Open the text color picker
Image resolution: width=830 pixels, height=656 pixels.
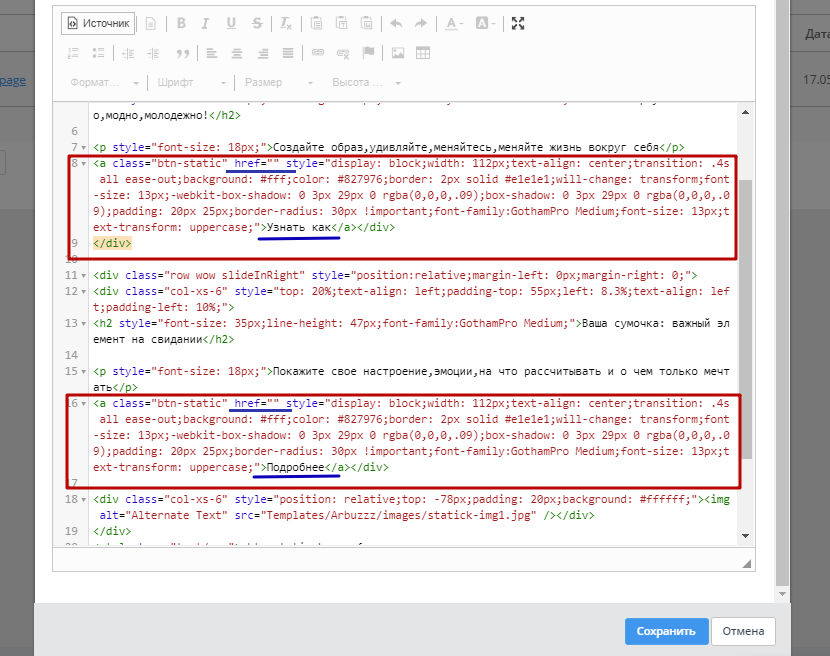tap(454, 23)
